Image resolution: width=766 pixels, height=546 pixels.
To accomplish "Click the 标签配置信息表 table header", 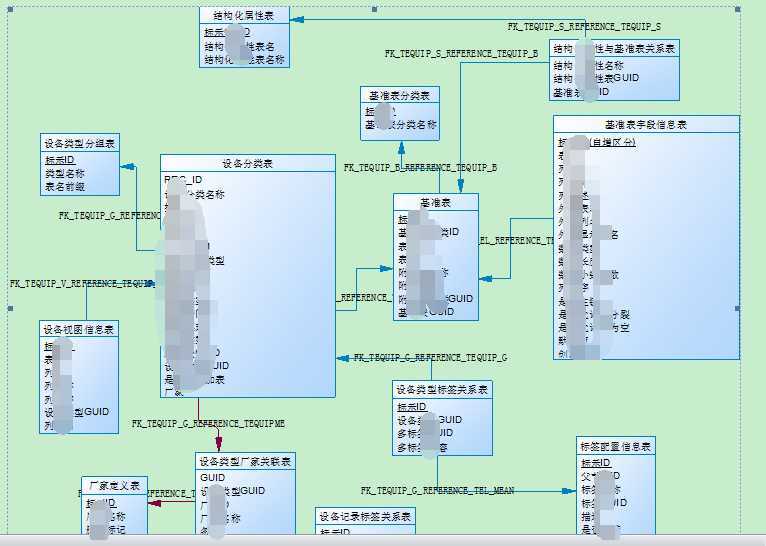I will 616,446.
